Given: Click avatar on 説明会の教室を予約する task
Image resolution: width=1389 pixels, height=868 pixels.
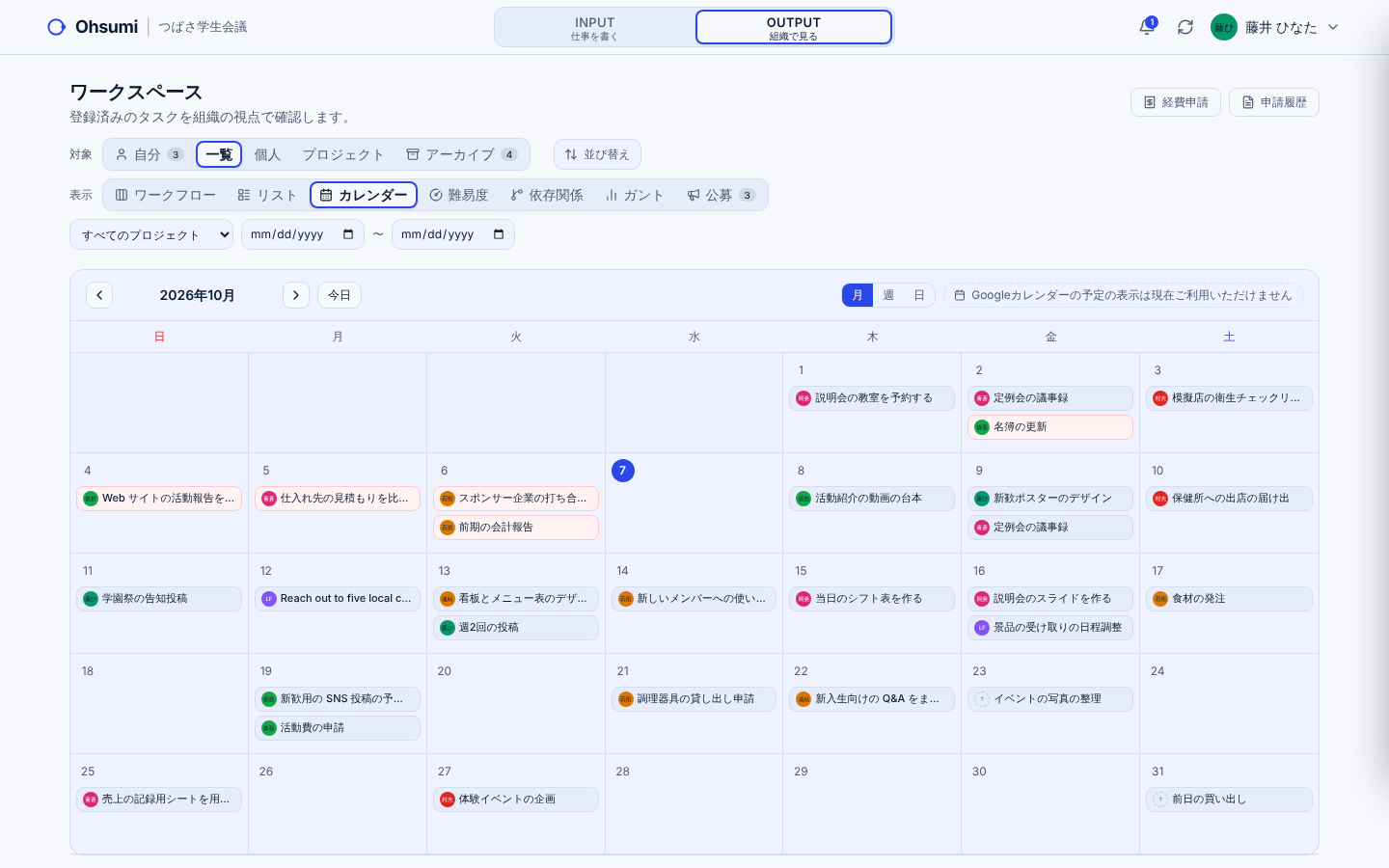Looking at the screenshot, I should pos(803,398).
